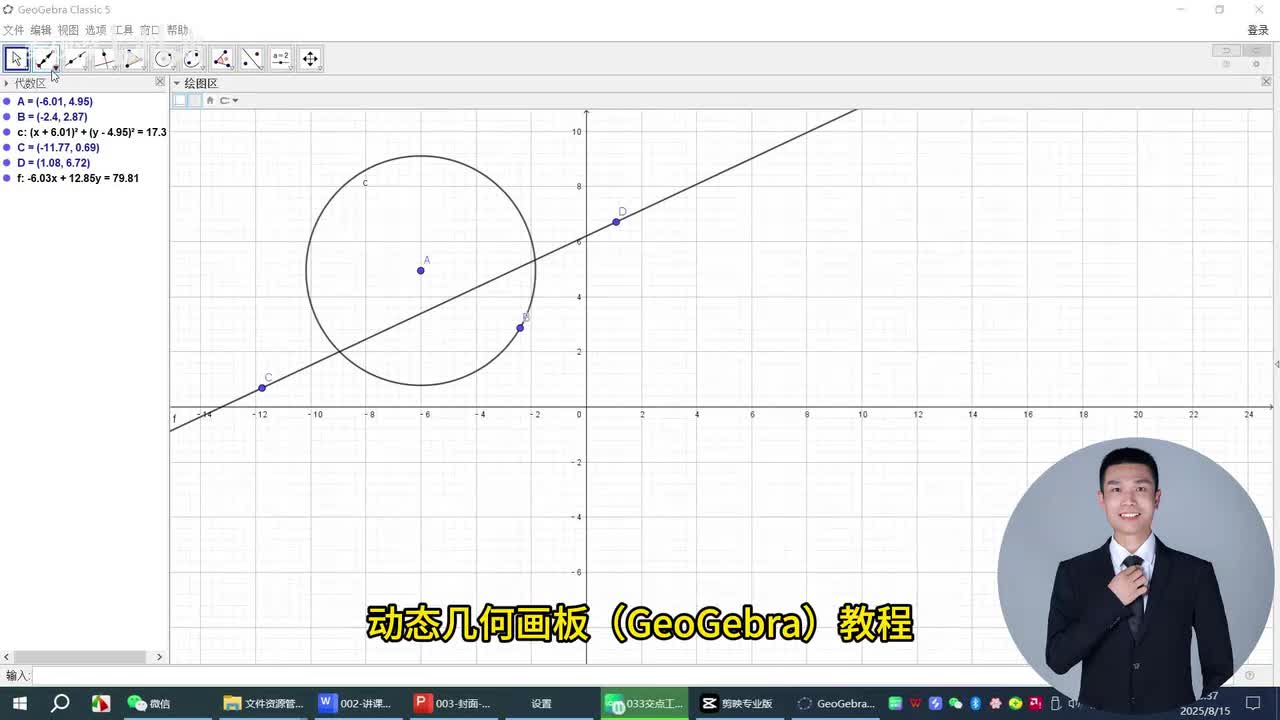Toggle visibility of line f in algebra
This screenshot has width=1280, height=720.
tap(7, 178)
